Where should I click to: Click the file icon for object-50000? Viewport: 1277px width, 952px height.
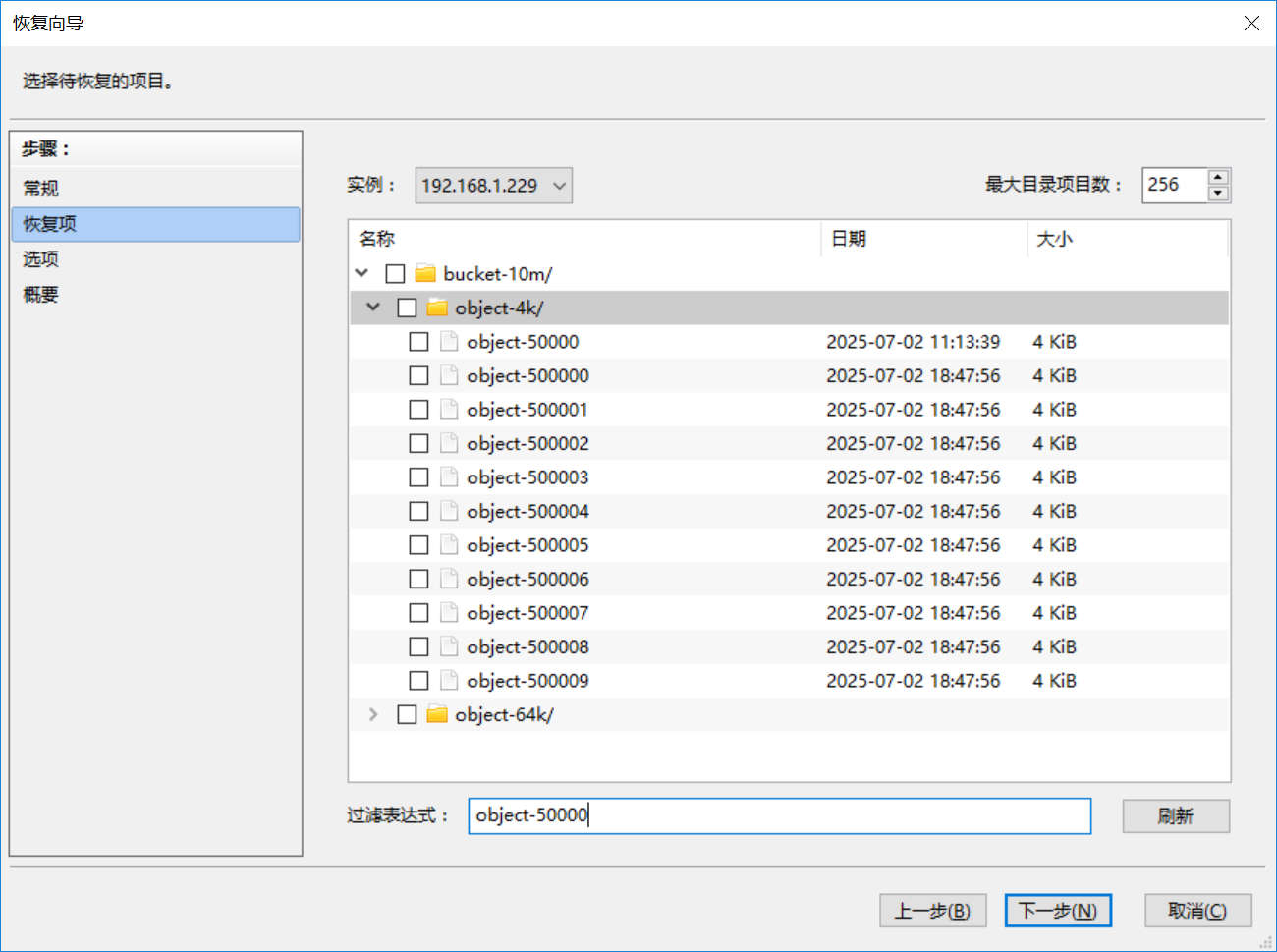pyautogui.click(x=449, y=342)
